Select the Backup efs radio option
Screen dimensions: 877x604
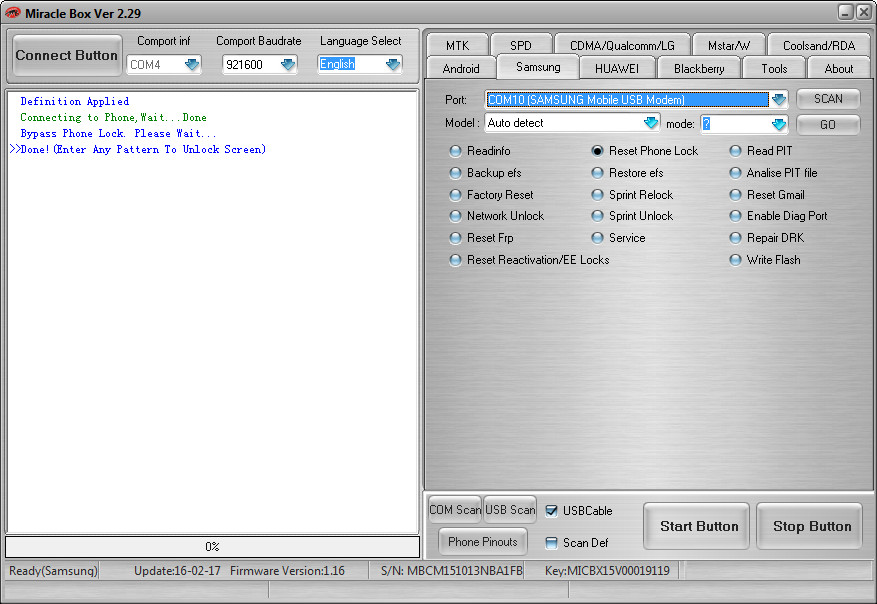455,173
